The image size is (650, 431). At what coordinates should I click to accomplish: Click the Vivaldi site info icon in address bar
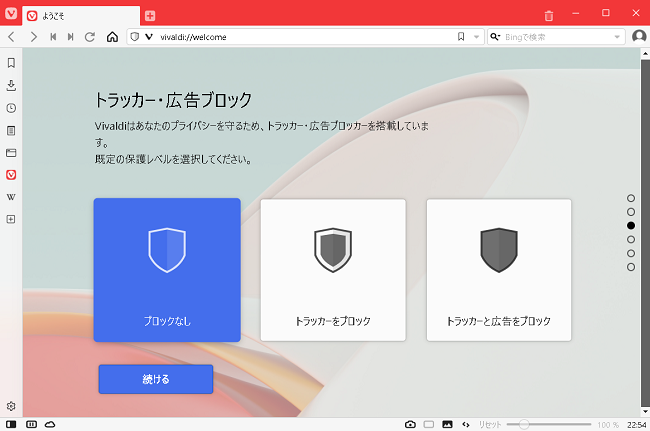click(149, 37)
